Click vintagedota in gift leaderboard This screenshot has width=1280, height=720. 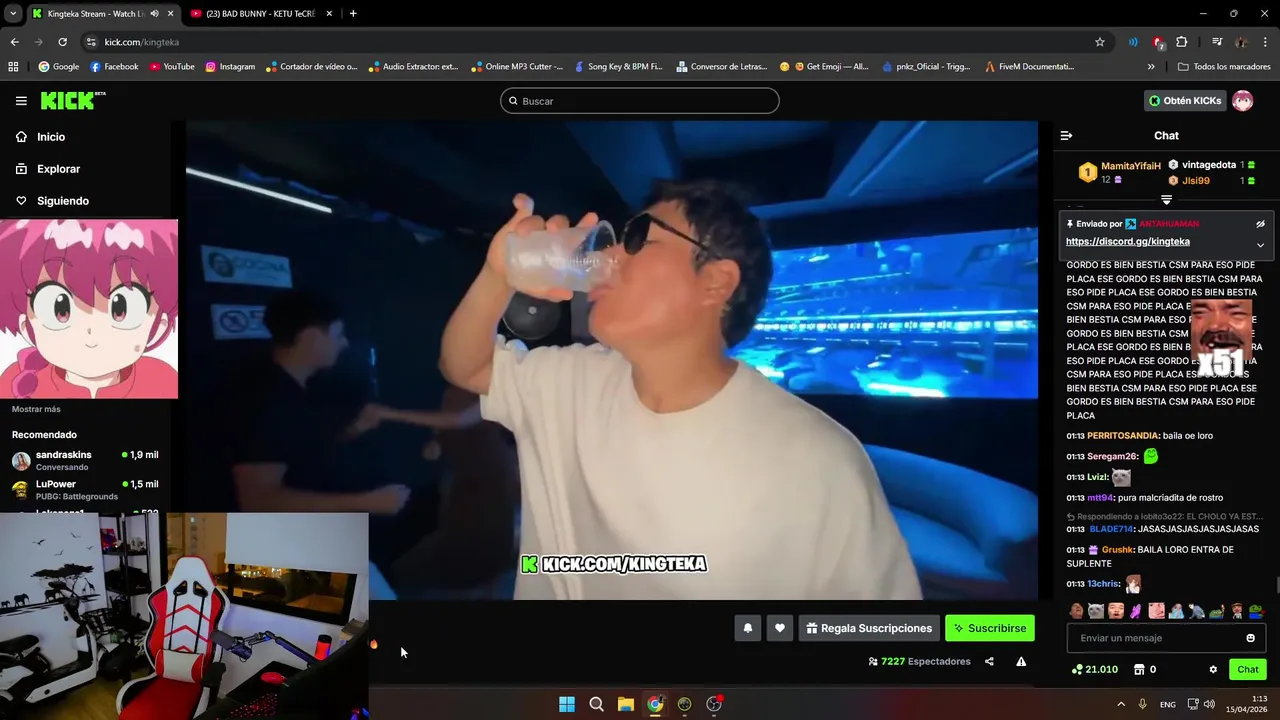tap(1208, 165)
